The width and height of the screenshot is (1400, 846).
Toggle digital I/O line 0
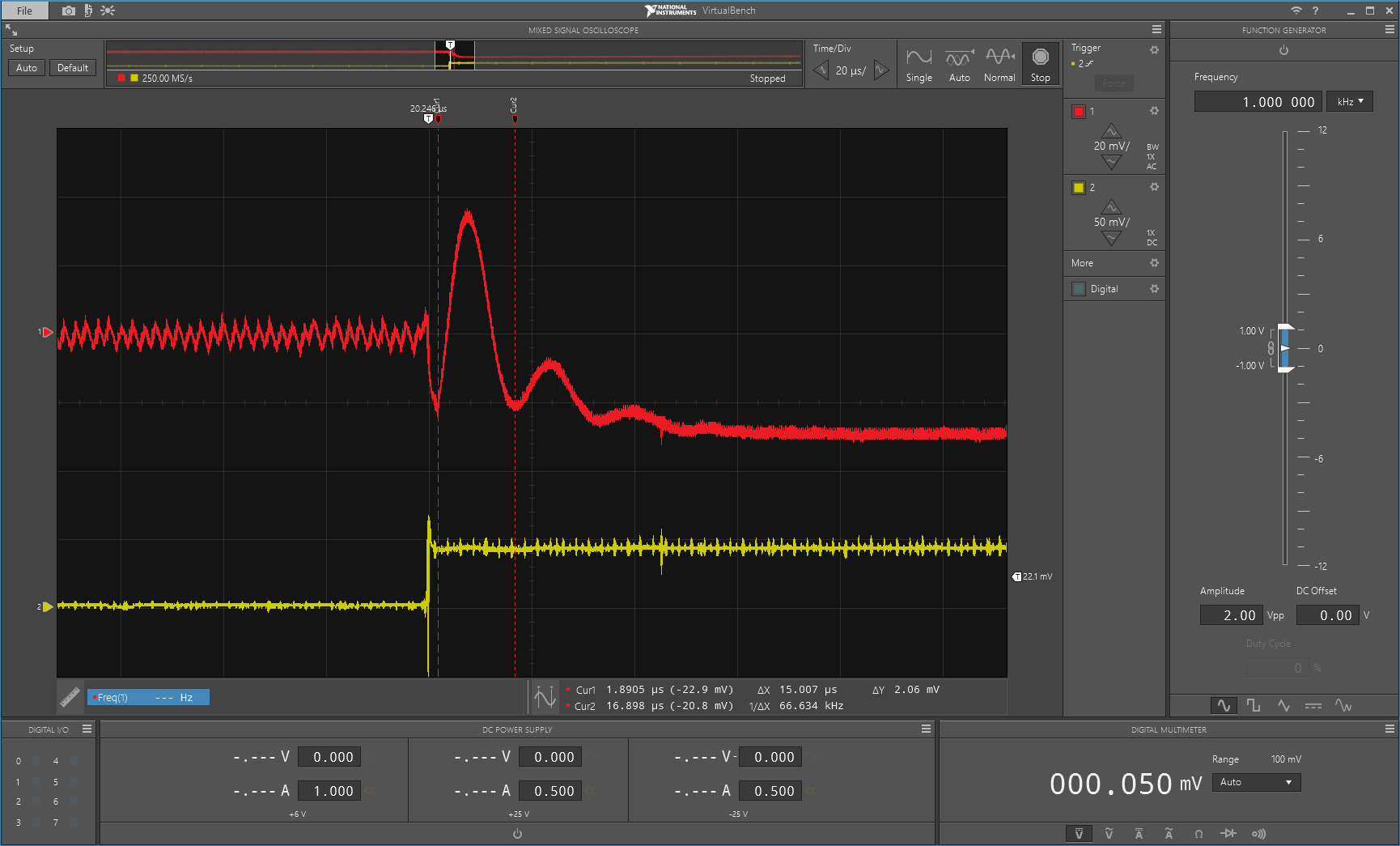coord(36,761)
